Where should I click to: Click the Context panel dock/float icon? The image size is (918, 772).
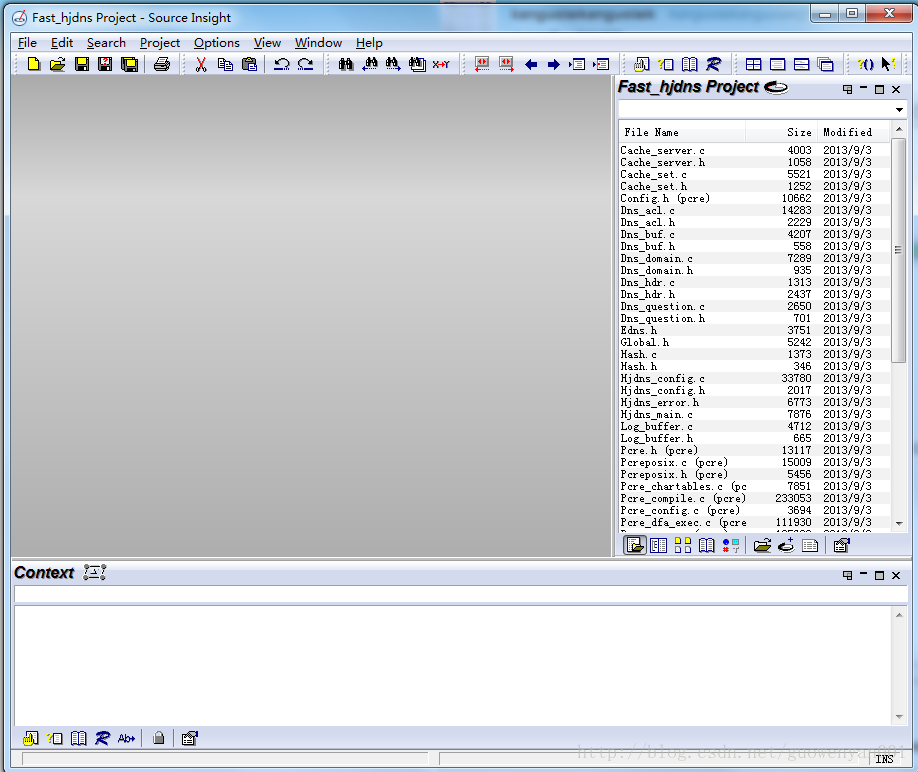pyautogui.click(x=847, y=575)
